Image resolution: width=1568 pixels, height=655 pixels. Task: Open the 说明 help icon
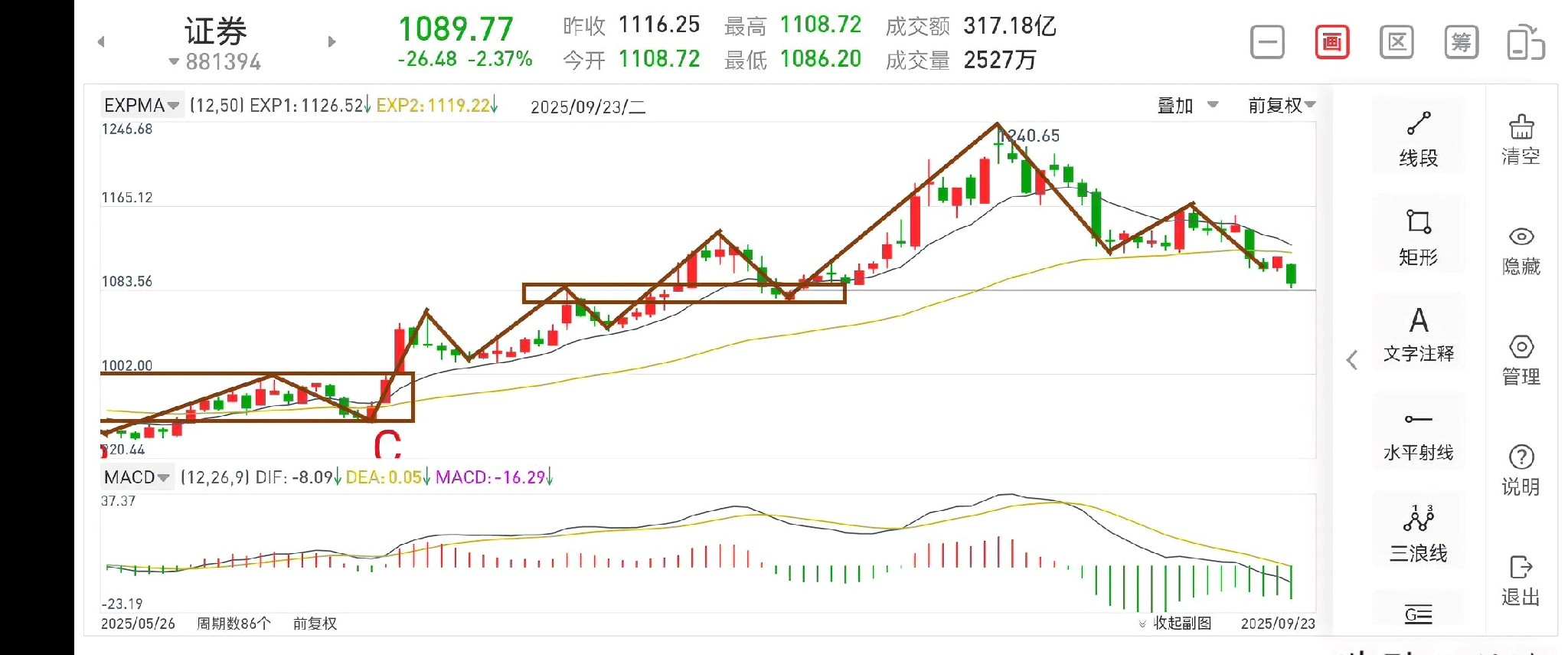pyautogui.click(x=1521, y=470)
